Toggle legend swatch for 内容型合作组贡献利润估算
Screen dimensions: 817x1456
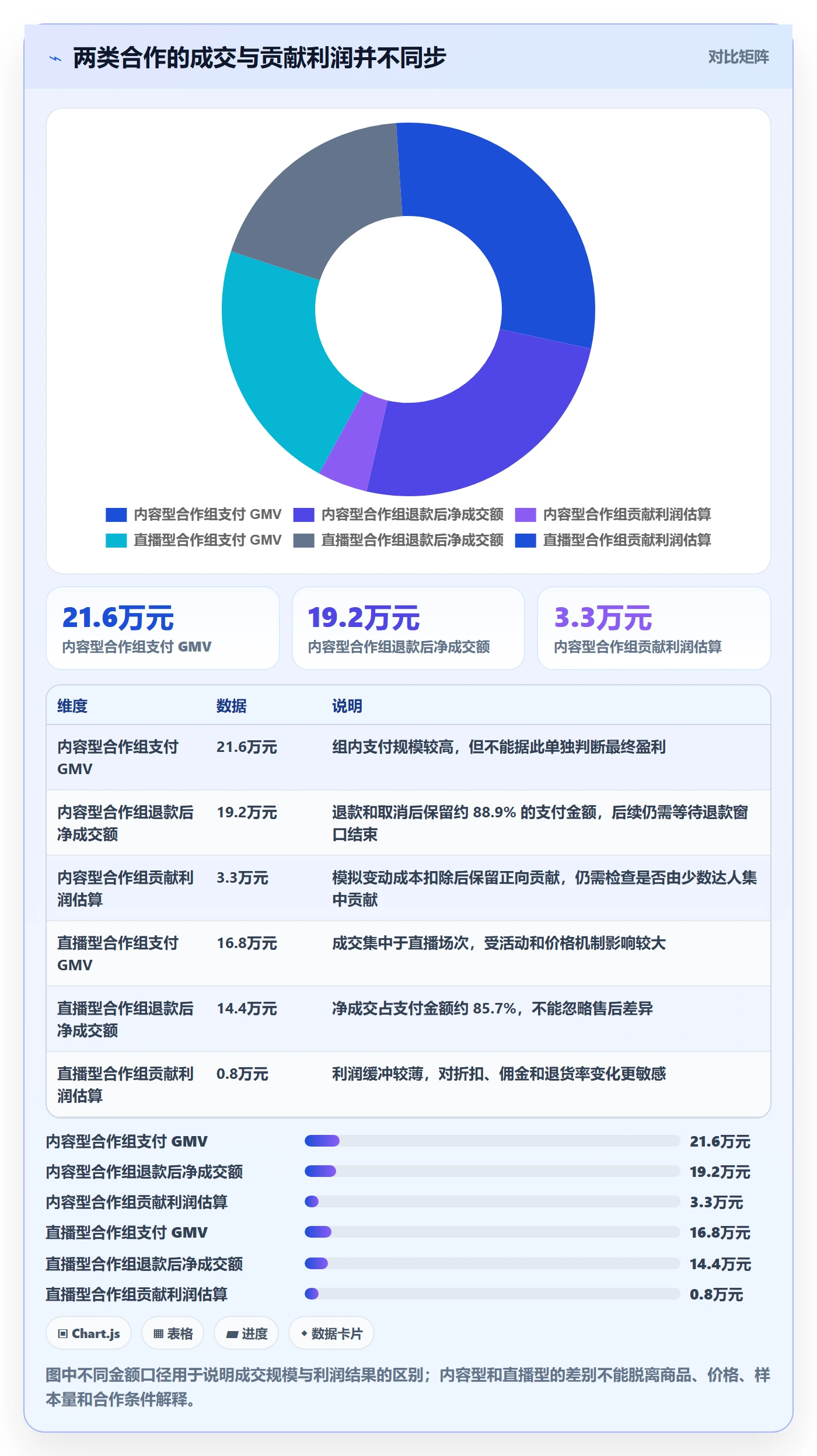525,515
